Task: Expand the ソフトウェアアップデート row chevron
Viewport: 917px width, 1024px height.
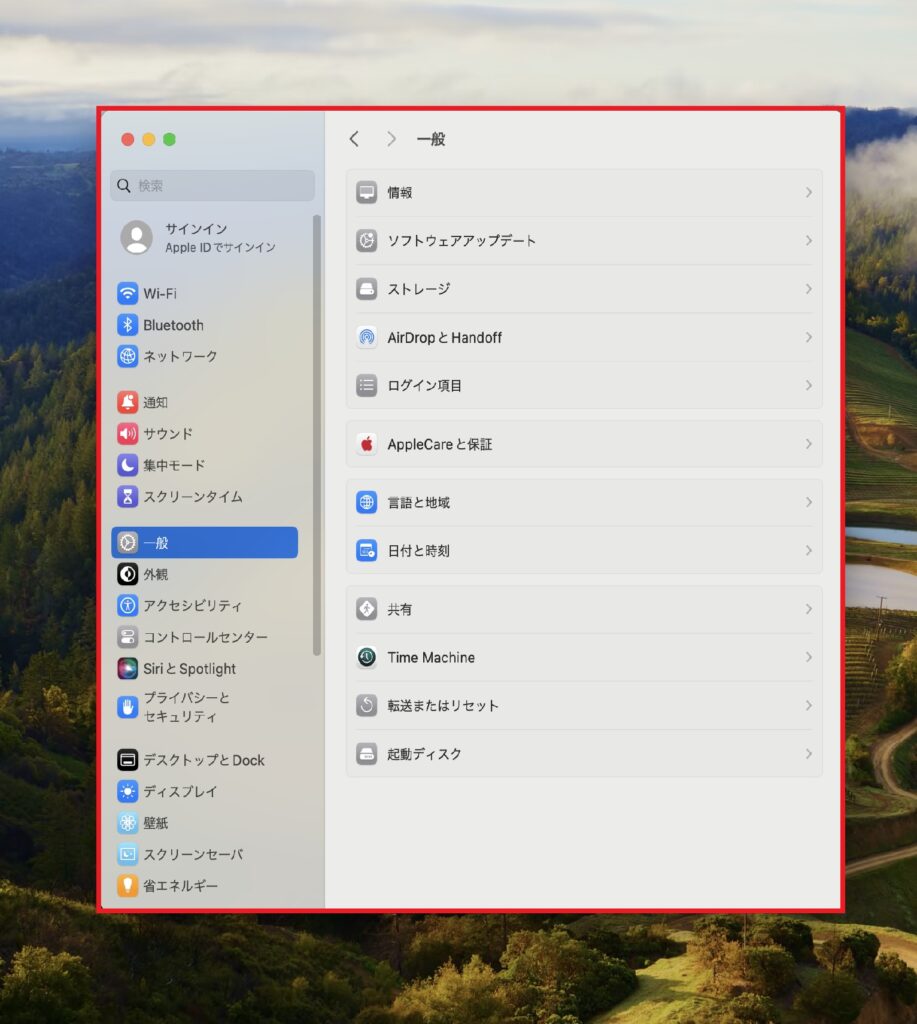Action: click(809, 240)
